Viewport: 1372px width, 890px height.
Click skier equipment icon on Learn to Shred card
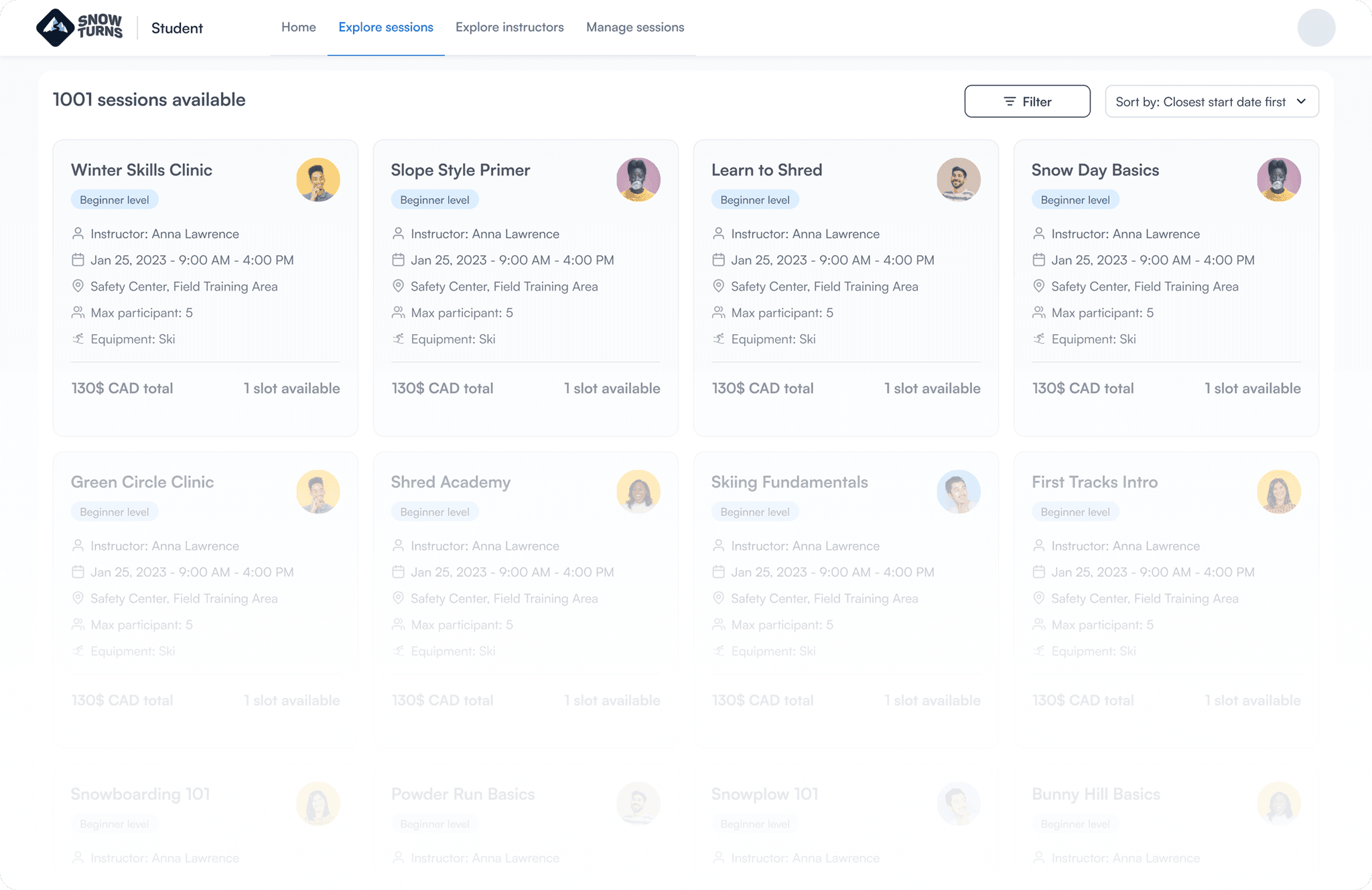click(x=718, y=339)
